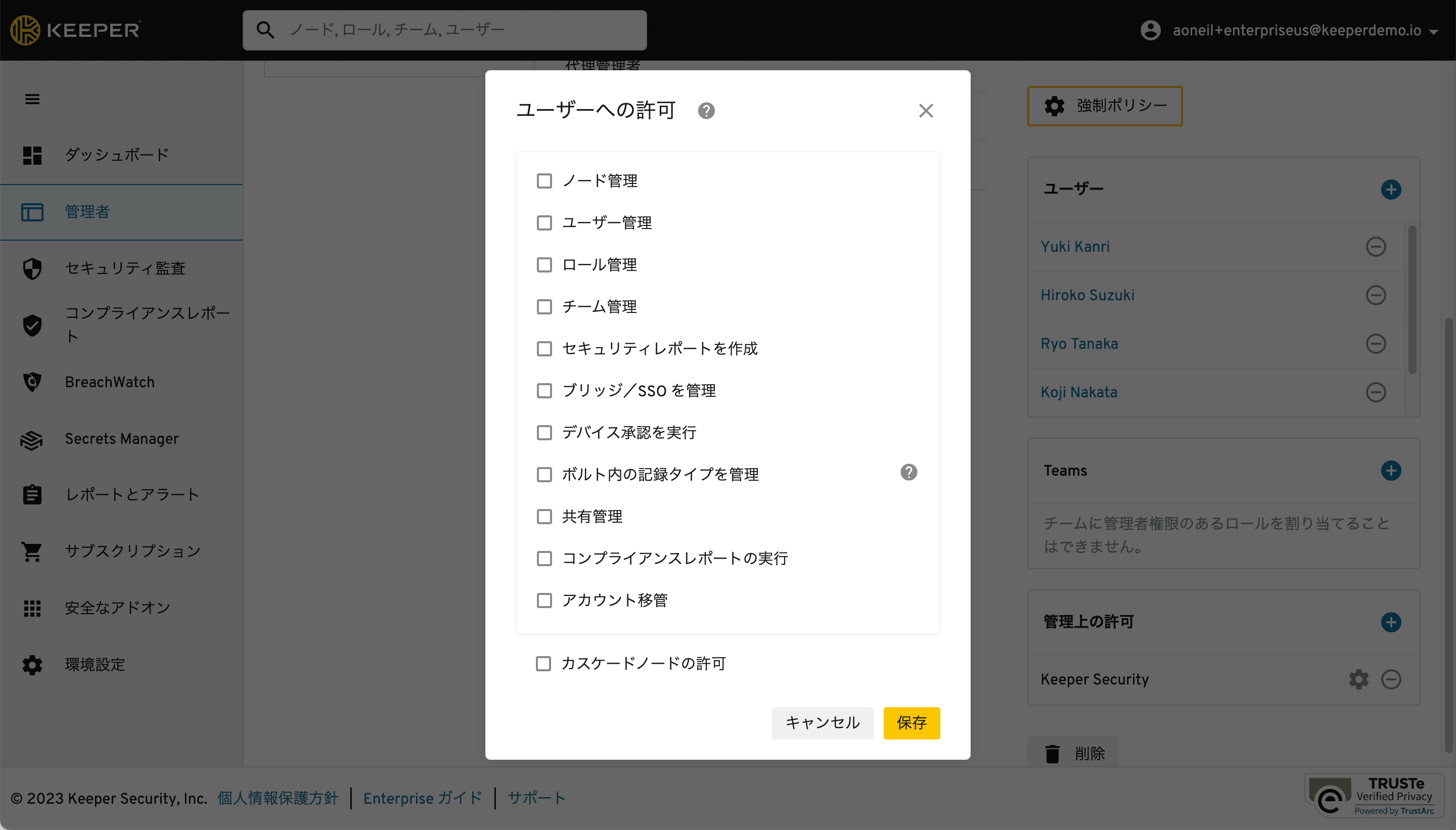The image size is (1456, 830).
Task: Check the ロール管理 permission
Action: [544, 264]
